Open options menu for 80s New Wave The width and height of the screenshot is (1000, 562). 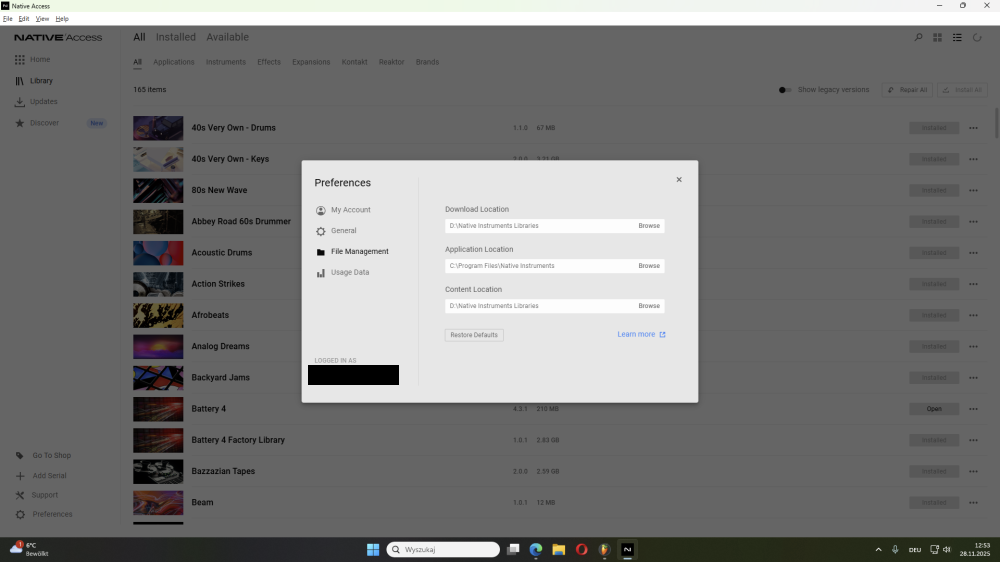973,191
